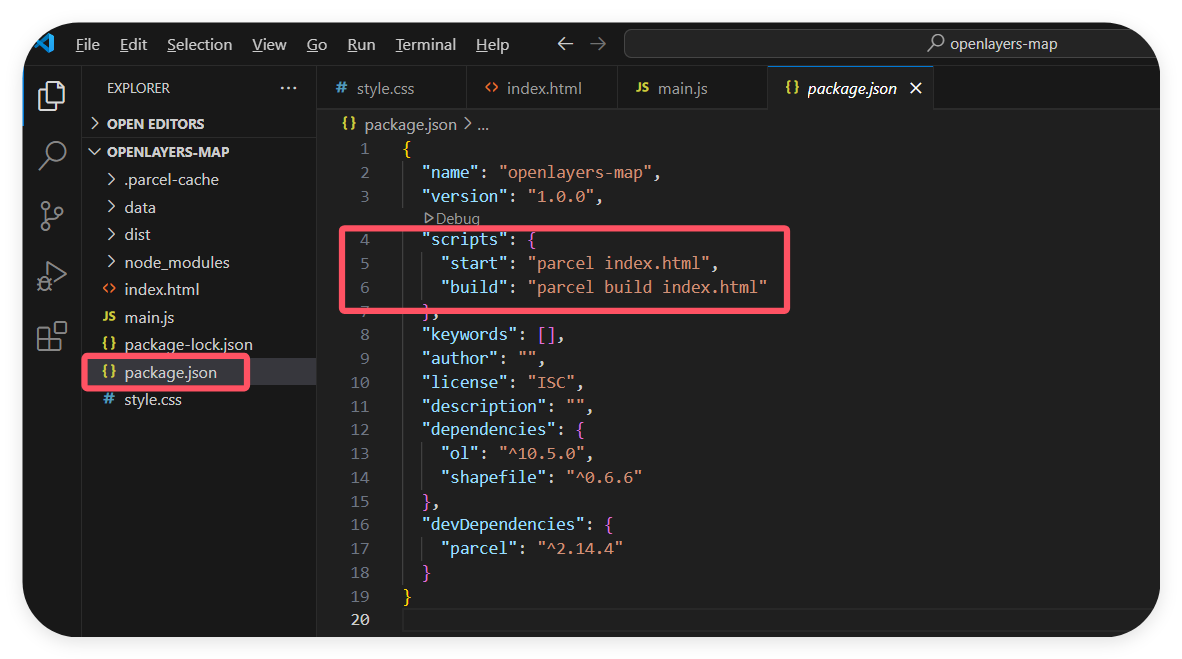Run the Debug codelens above scripts
This screenshot has height=659, width=1182.
pos(452,217)
